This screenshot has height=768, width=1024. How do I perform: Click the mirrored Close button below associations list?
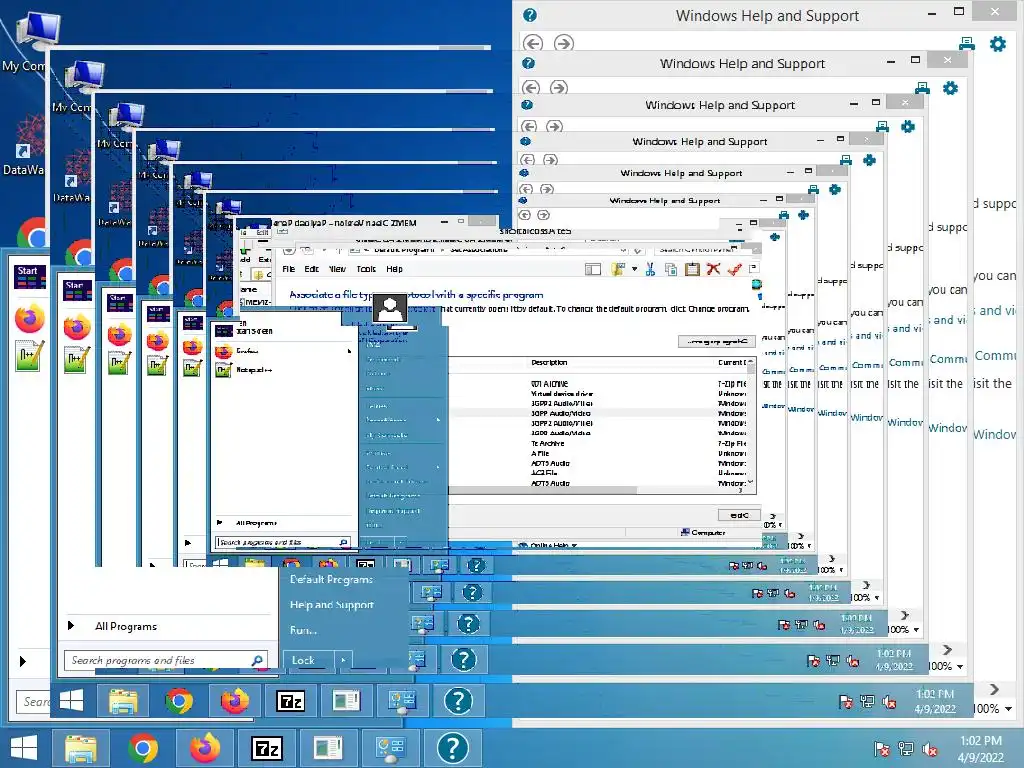pyautogui.click(x=739, y=515)
